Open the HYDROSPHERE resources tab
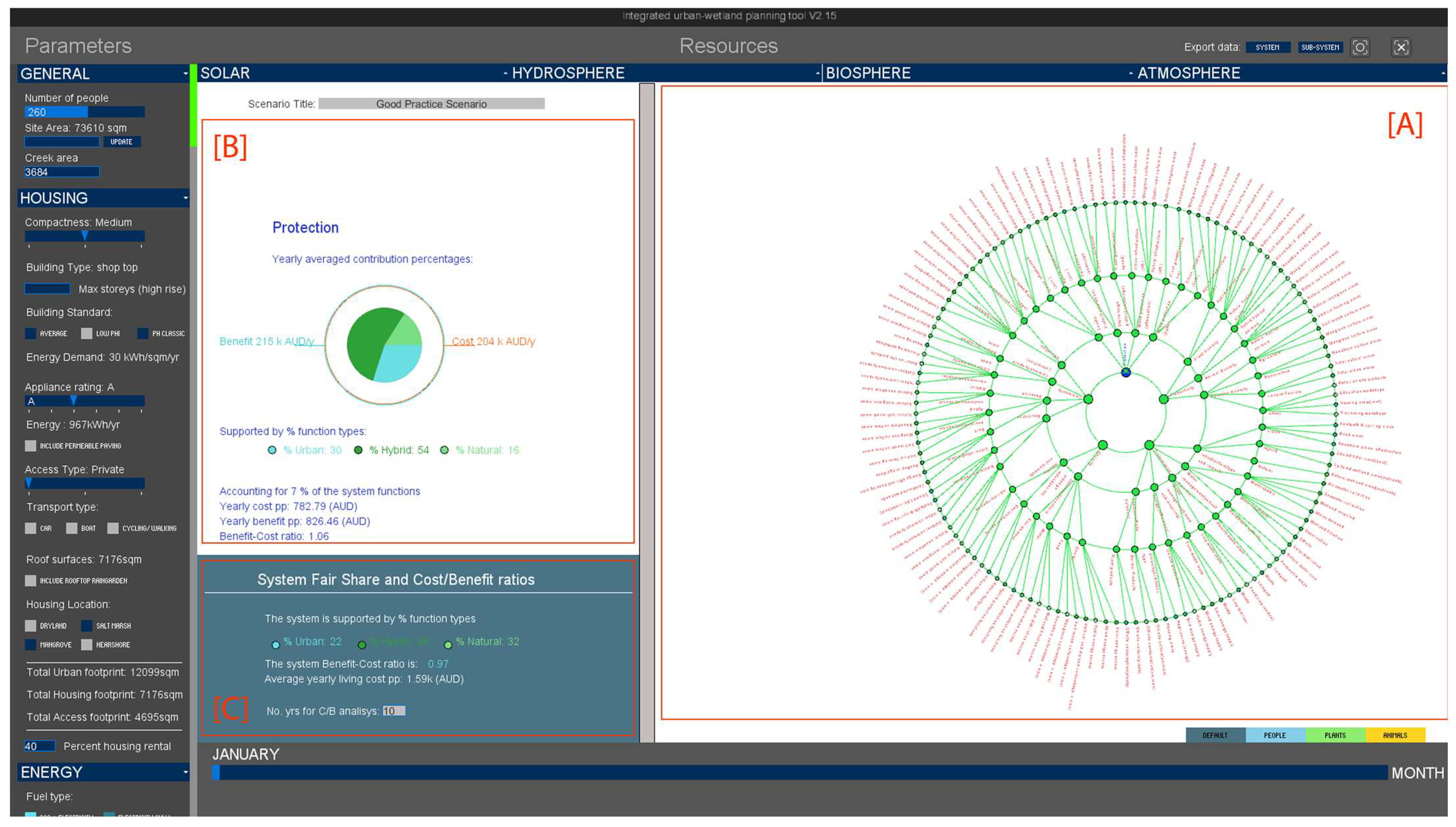Screen dimensions: 1456x827 (x=568, y=73)
